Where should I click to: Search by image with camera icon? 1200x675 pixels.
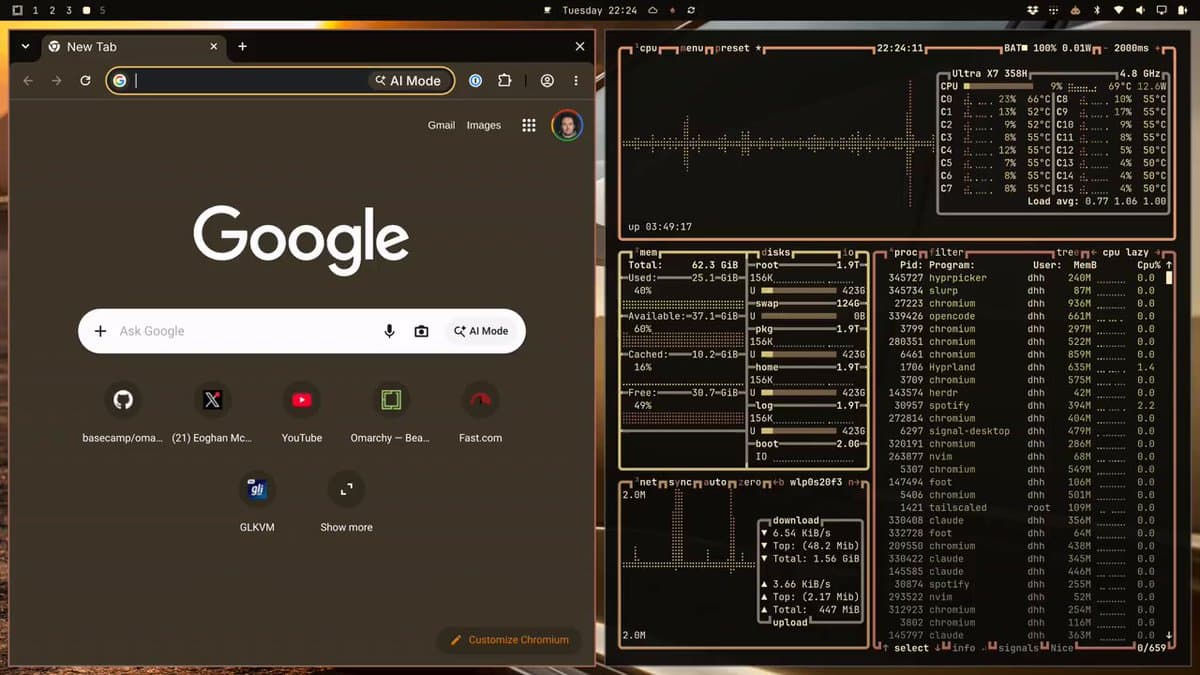pos(421,331)
